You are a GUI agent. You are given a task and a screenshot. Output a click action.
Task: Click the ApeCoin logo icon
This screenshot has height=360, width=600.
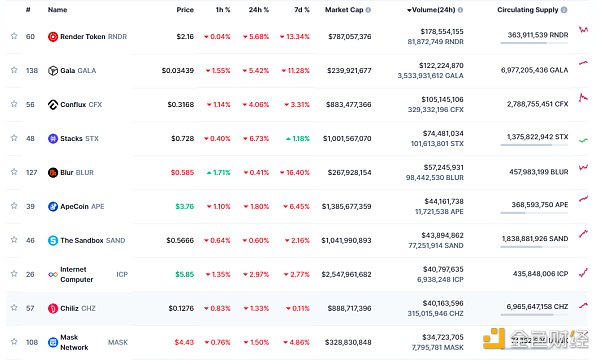pyautogui.click(x=53, y=207)
